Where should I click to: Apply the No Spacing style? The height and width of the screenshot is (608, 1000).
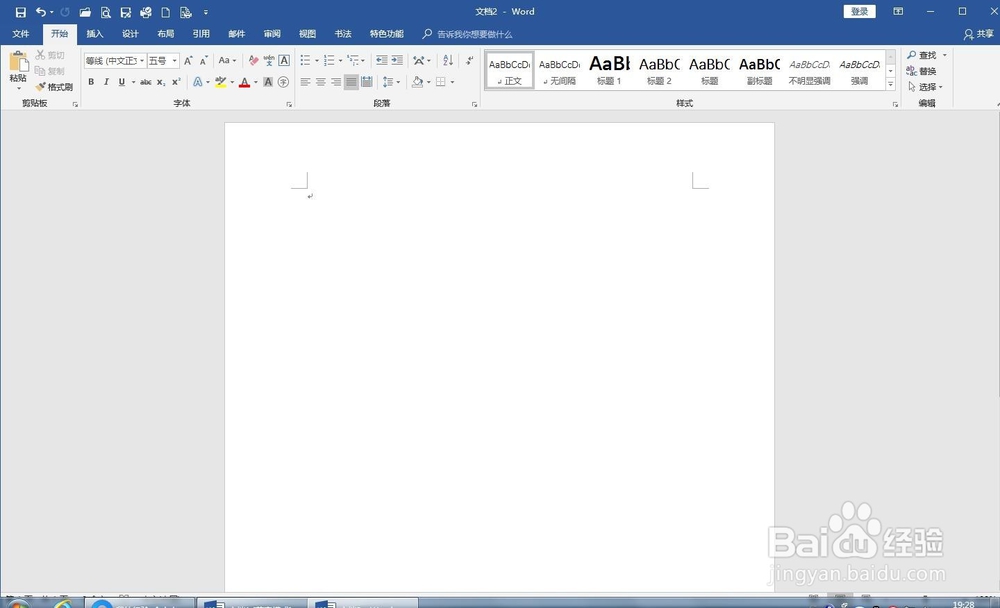[559, 70]
